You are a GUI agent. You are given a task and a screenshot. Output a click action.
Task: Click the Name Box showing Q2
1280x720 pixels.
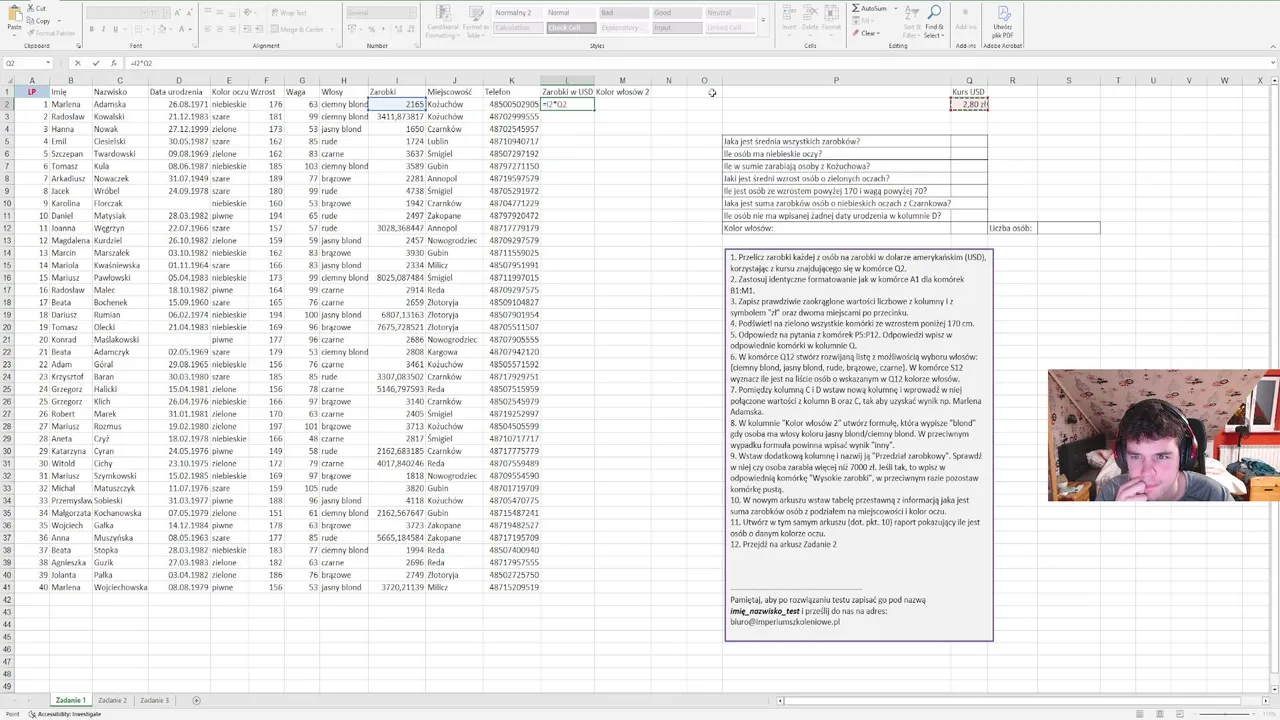click(x=28, y=63)
